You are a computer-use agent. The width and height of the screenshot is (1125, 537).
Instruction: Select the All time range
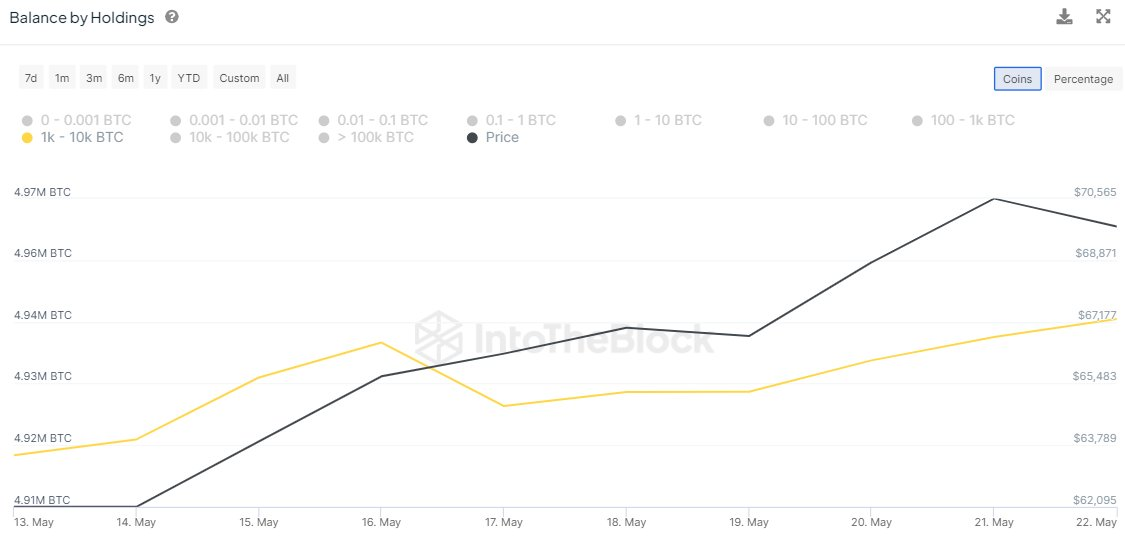tap(283, 78)
